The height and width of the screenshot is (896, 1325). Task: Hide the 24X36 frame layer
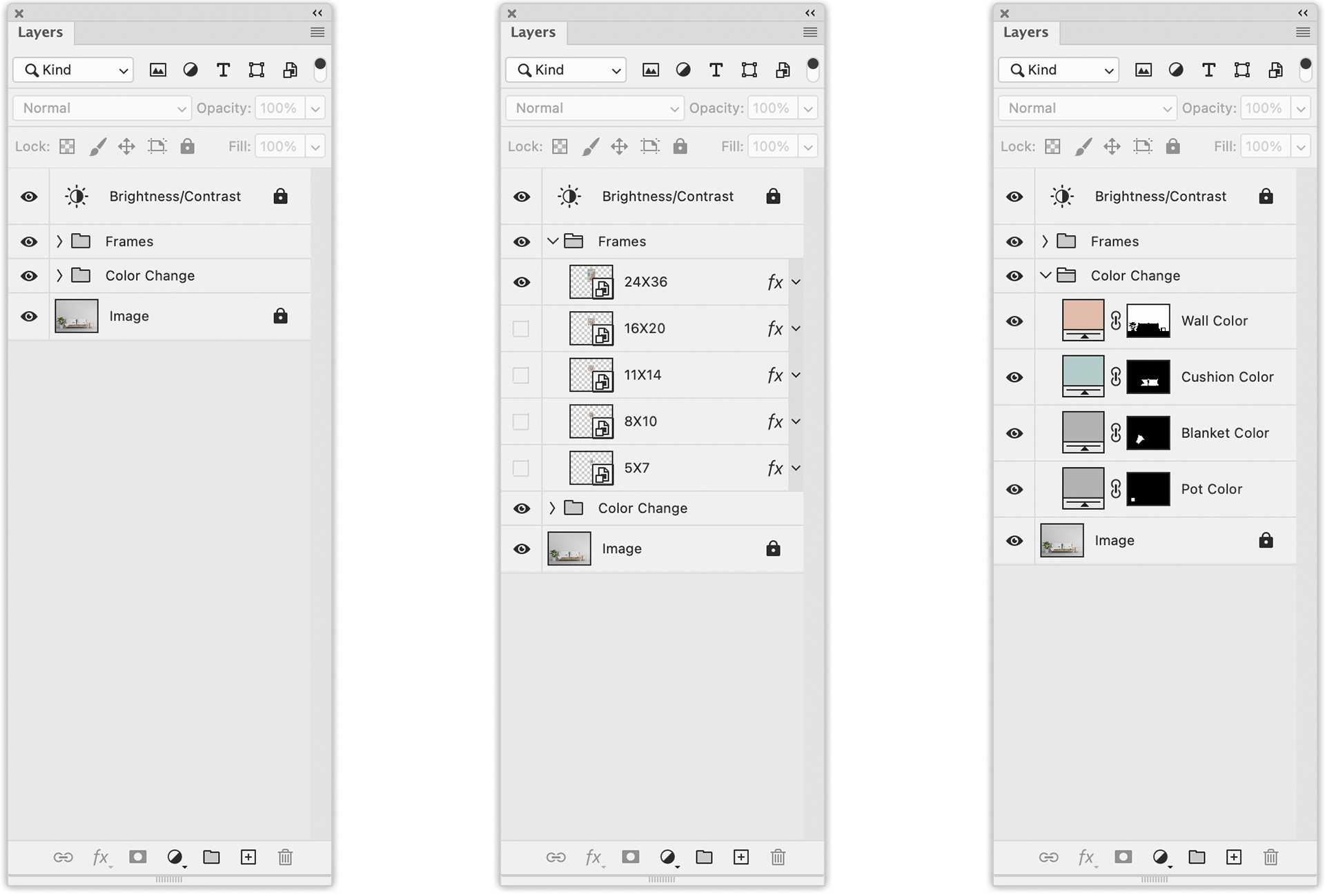(522, 282)
